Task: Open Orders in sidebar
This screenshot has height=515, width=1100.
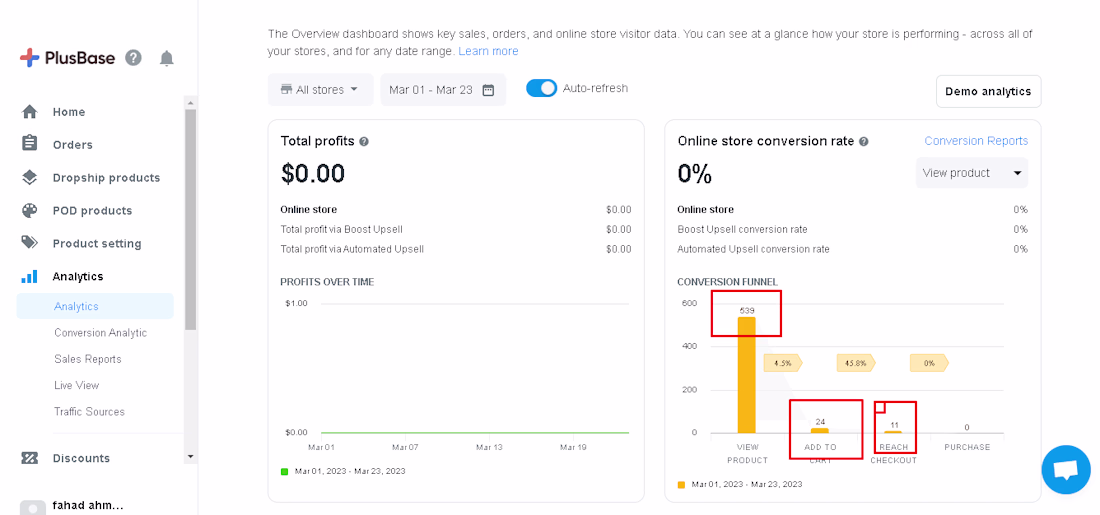Action: 72,145
